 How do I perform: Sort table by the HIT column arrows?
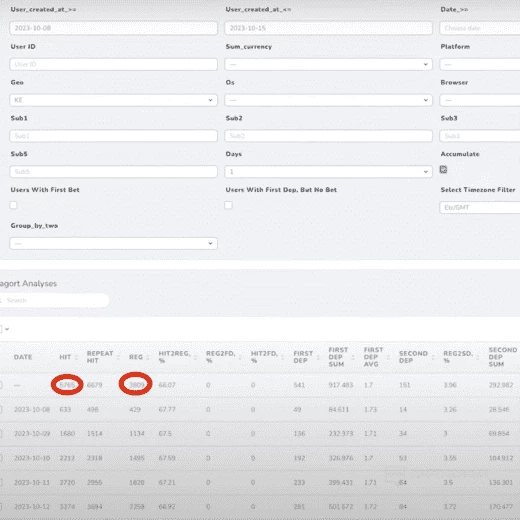coord(76,357)
